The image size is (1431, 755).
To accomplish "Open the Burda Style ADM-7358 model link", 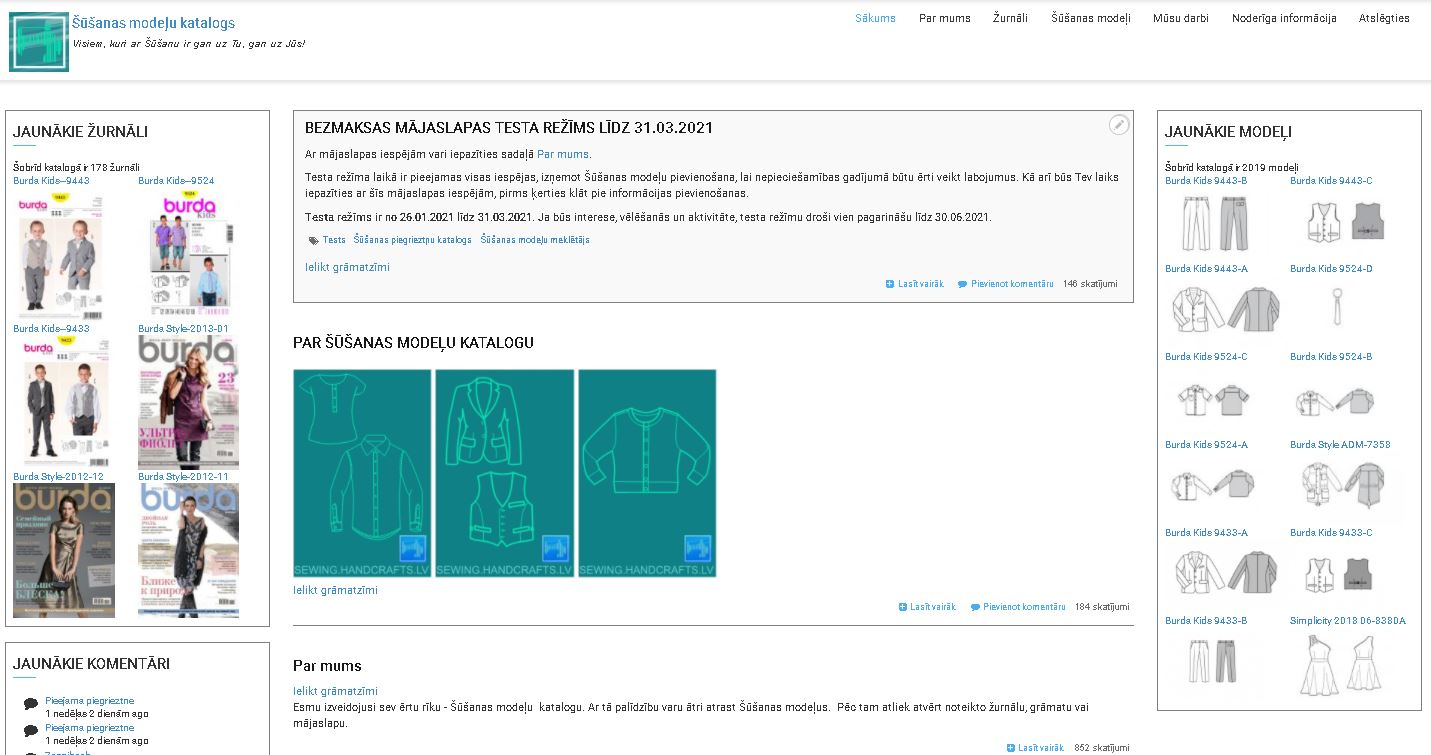I will [x=1340, y=445].
